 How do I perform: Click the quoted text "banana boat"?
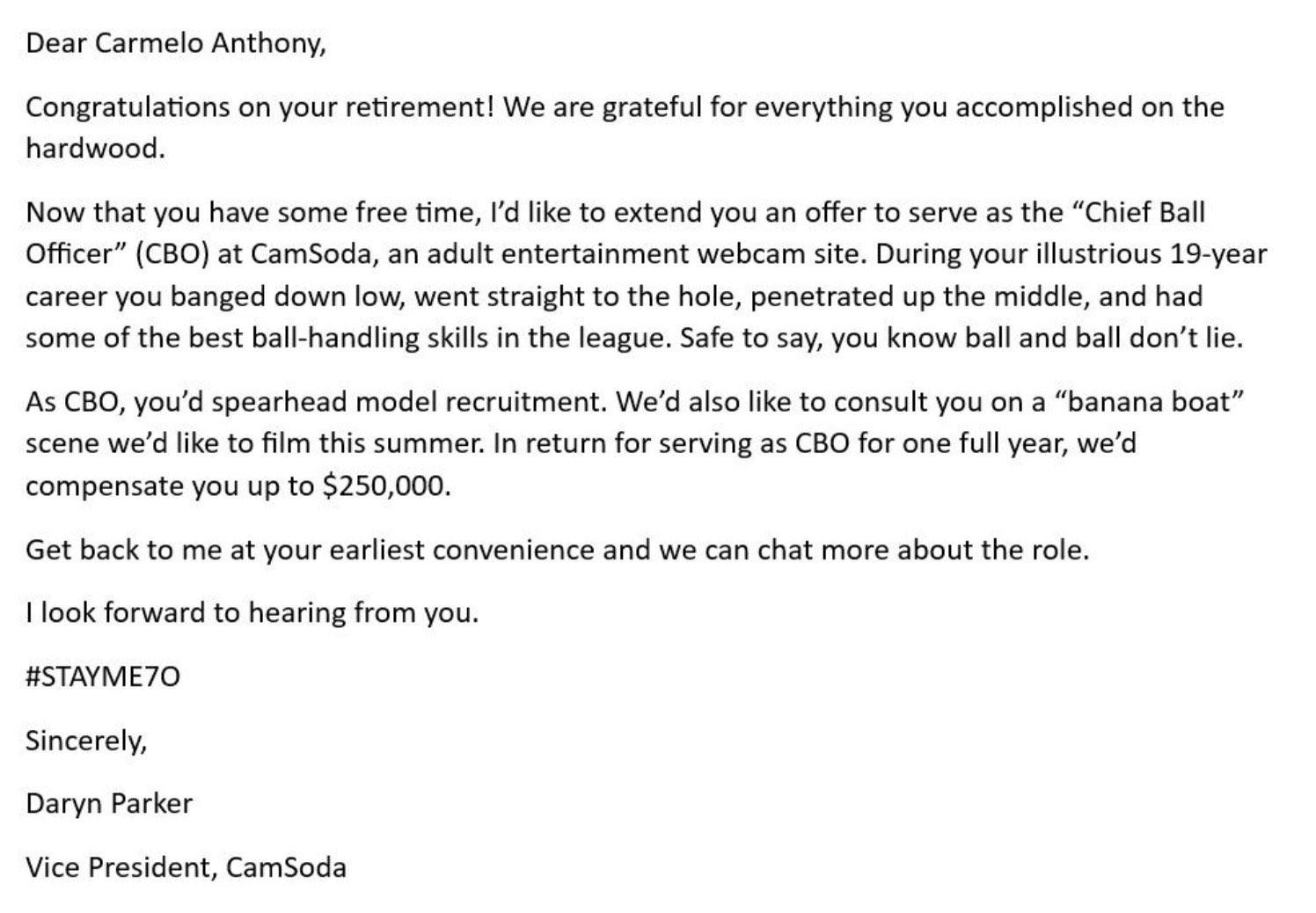1148,402
